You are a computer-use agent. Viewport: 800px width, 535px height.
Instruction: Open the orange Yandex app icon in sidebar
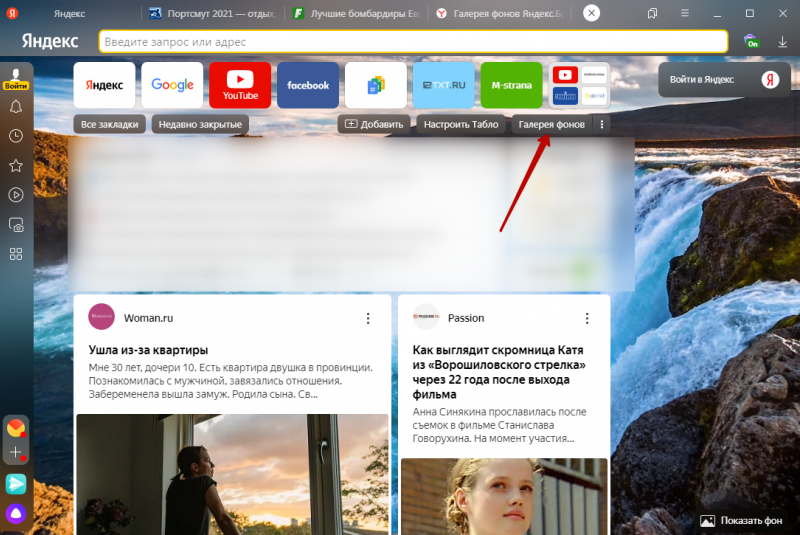tap(16, 428)
